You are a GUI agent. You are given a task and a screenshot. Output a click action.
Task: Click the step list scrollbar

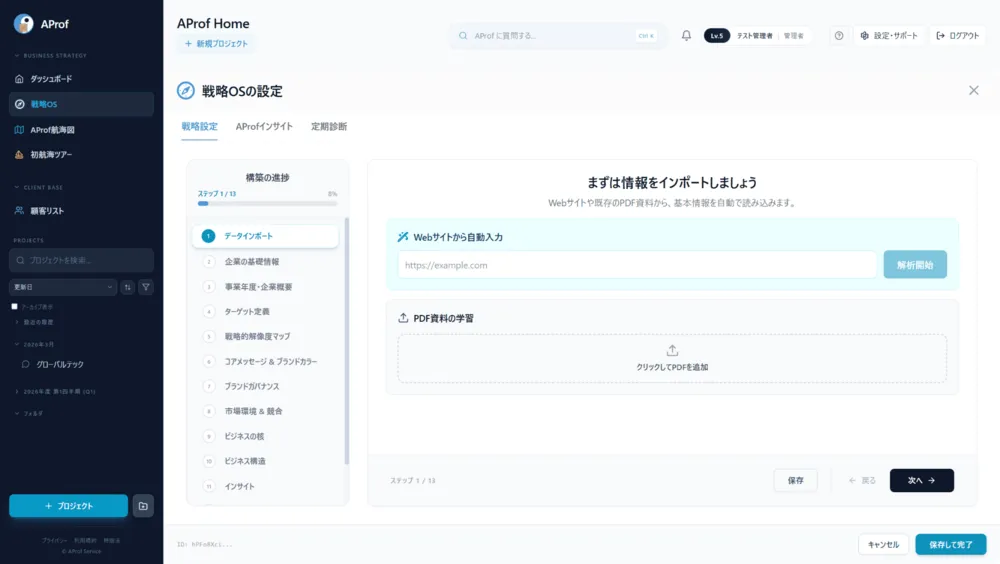(x=347, y=341)
